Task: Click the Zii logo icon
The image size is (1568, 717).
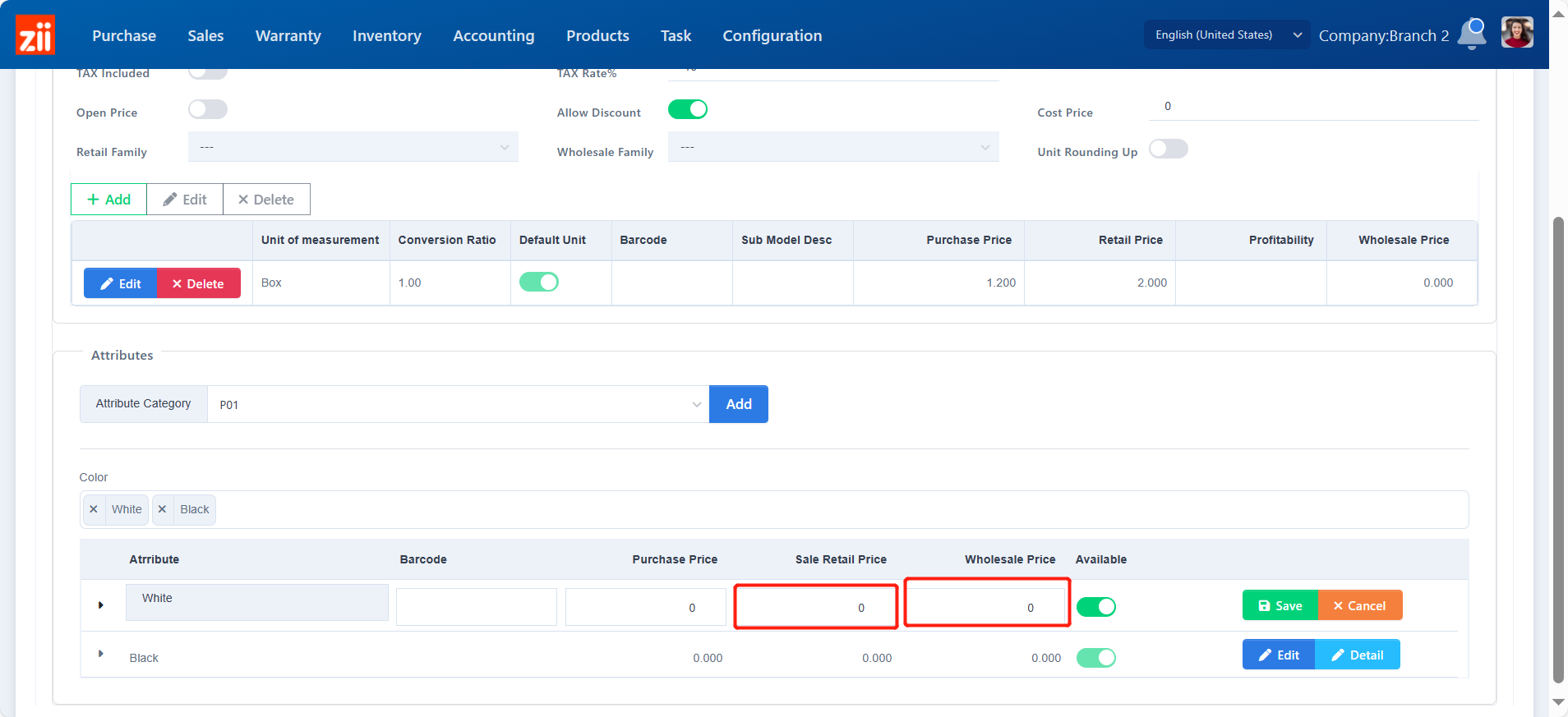Action: 35,35
